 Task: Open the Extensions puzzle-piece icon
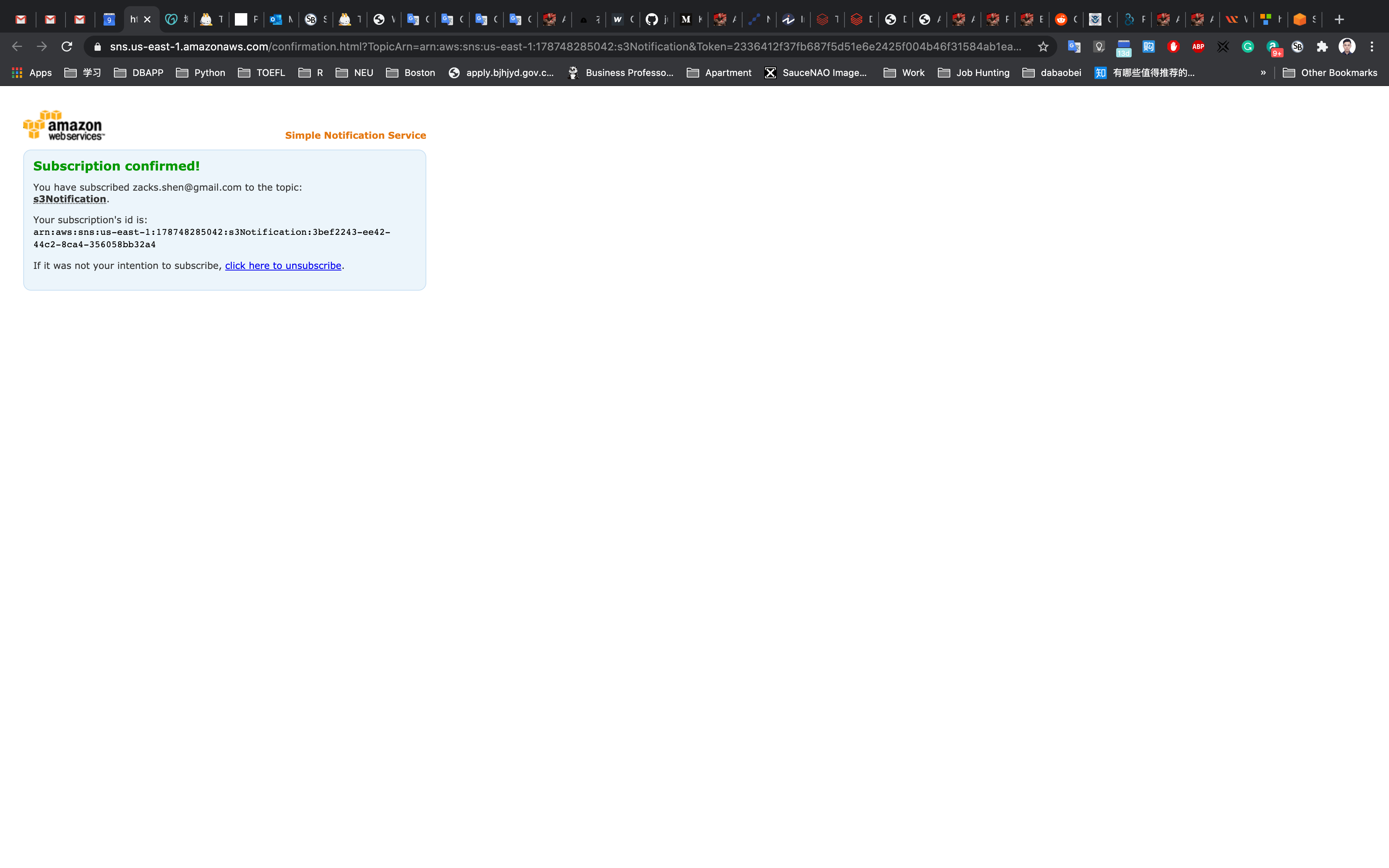click(x=1322, y=46)
